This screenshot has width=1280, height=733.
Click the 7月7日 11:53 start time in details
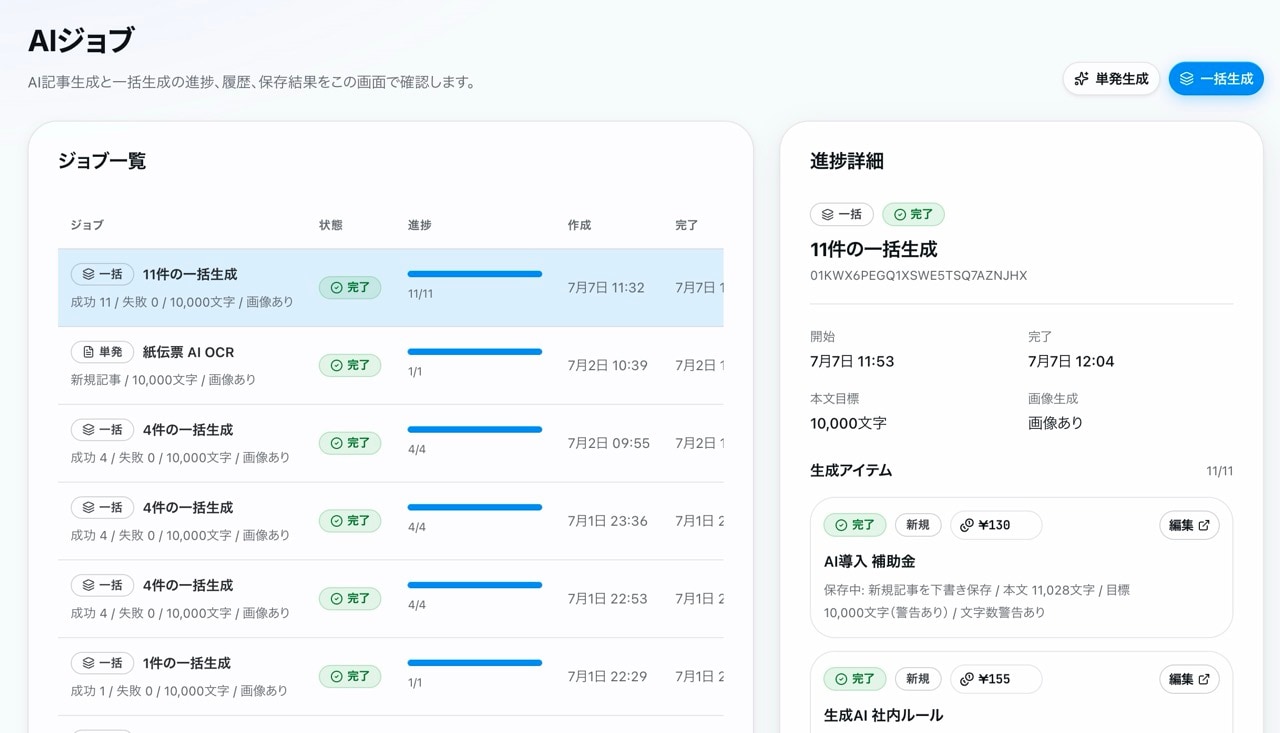tap(852, 361)
